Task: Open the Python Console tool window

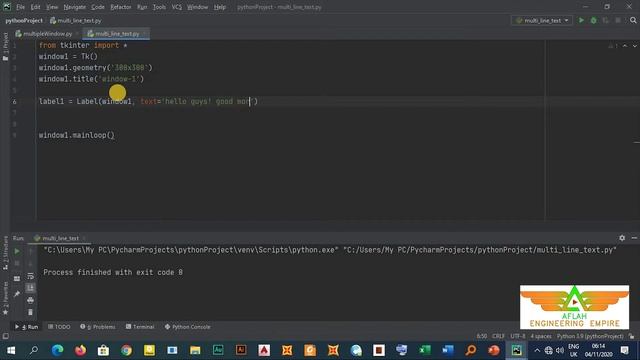Action: (188, 327)
